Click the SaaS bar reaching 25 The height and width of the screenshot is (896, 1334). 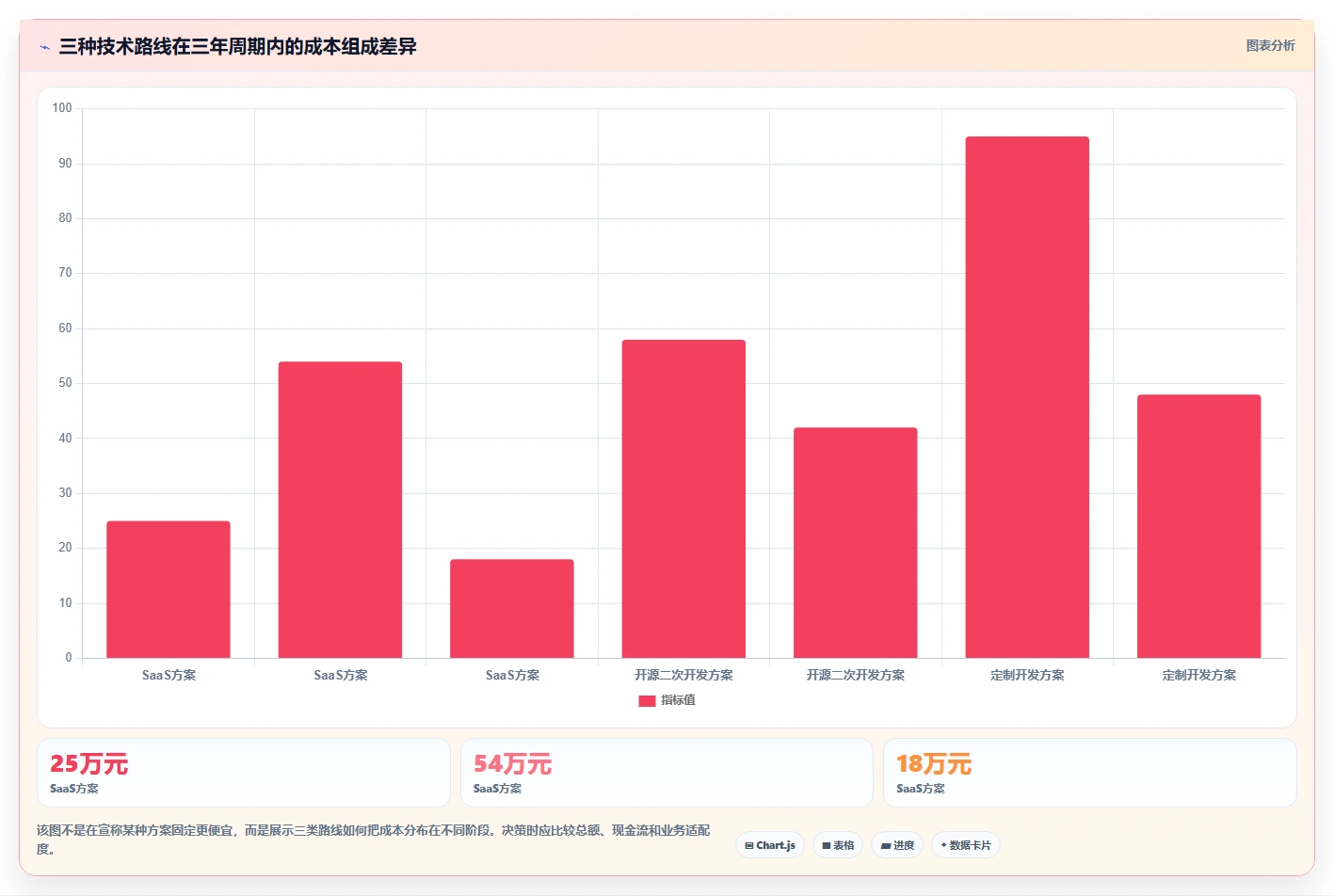pyautogui.click(x=169, y=589)
